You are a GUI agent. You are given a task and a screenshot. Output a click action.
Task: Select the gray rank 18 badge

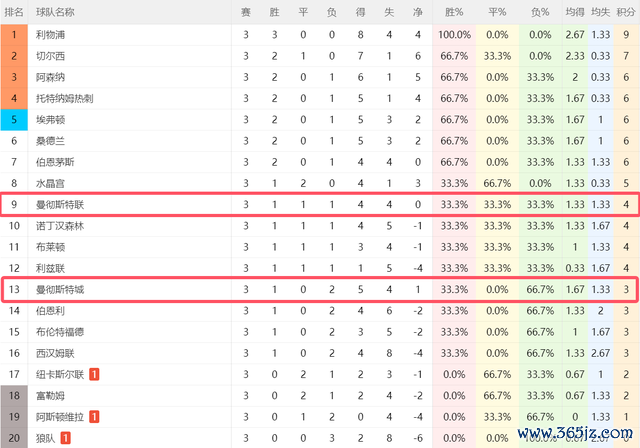(14, 395)
